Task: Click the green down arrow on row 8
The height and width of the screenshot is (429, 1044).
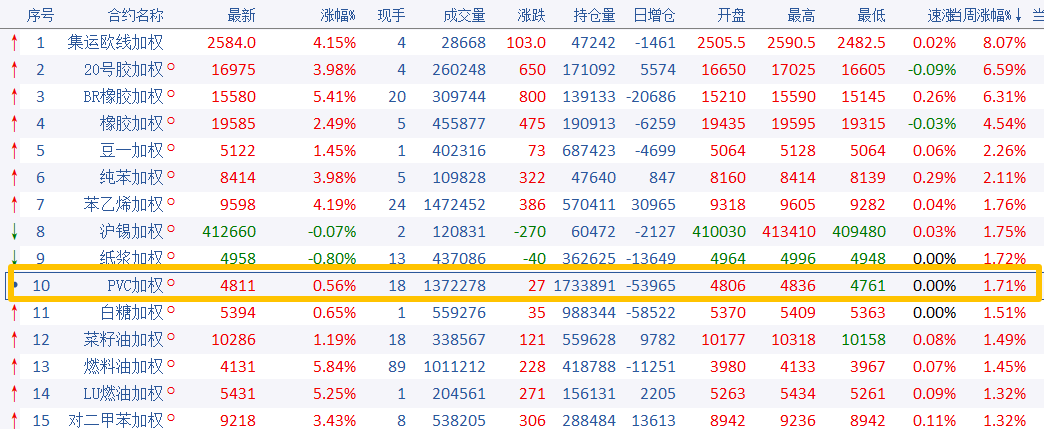Action: (14, 232)
